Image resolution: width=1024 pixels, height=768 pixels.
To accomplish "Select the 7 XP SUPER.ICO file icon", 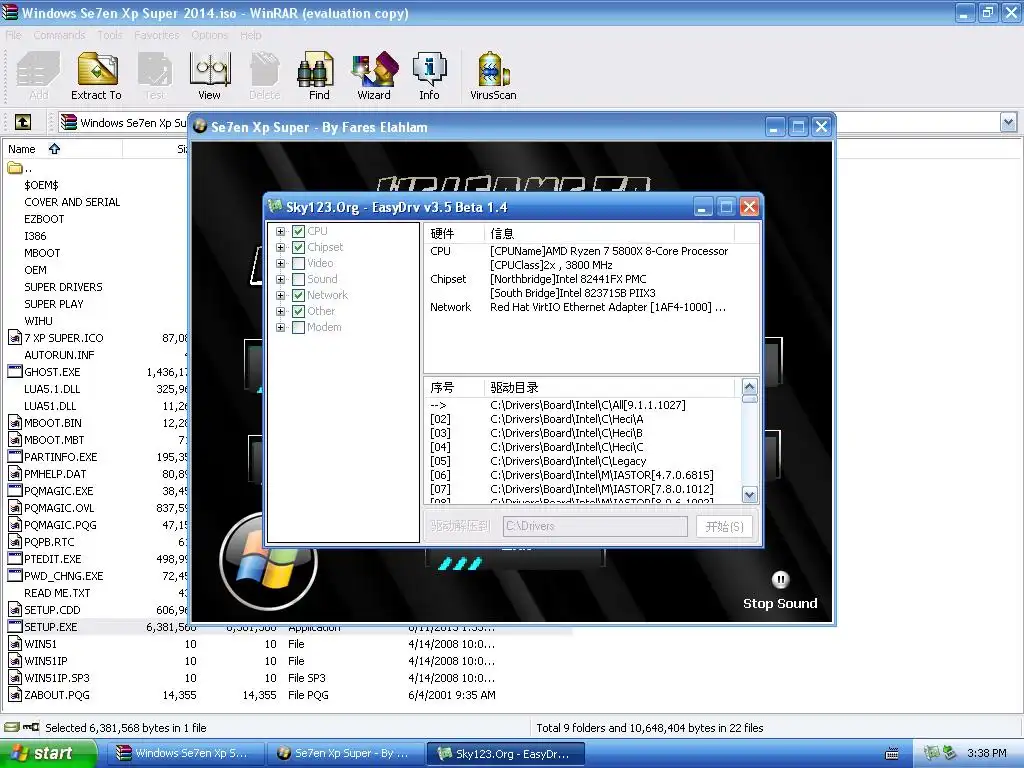I will point(15,338).
